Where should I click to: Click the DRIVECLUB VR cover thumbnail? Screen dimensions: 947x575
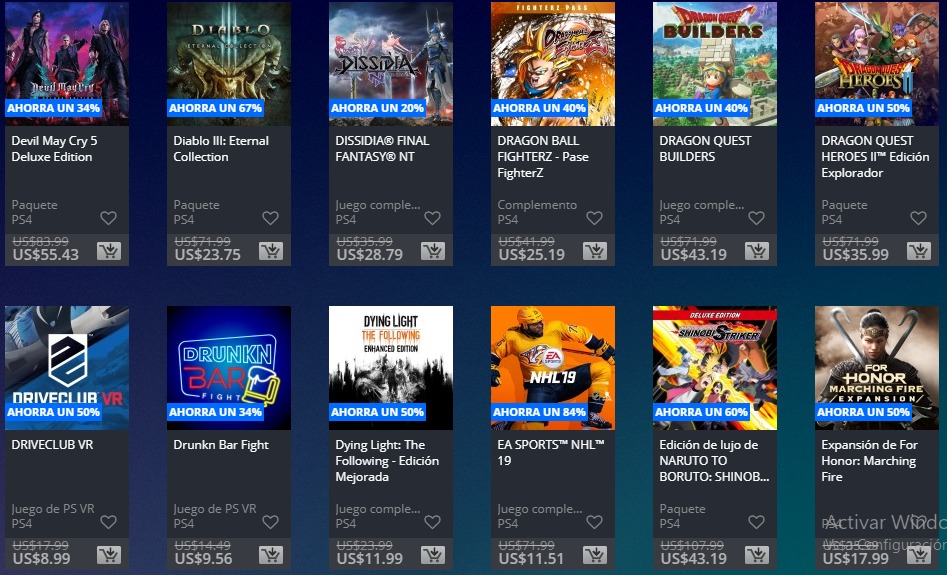click(67, 368)
